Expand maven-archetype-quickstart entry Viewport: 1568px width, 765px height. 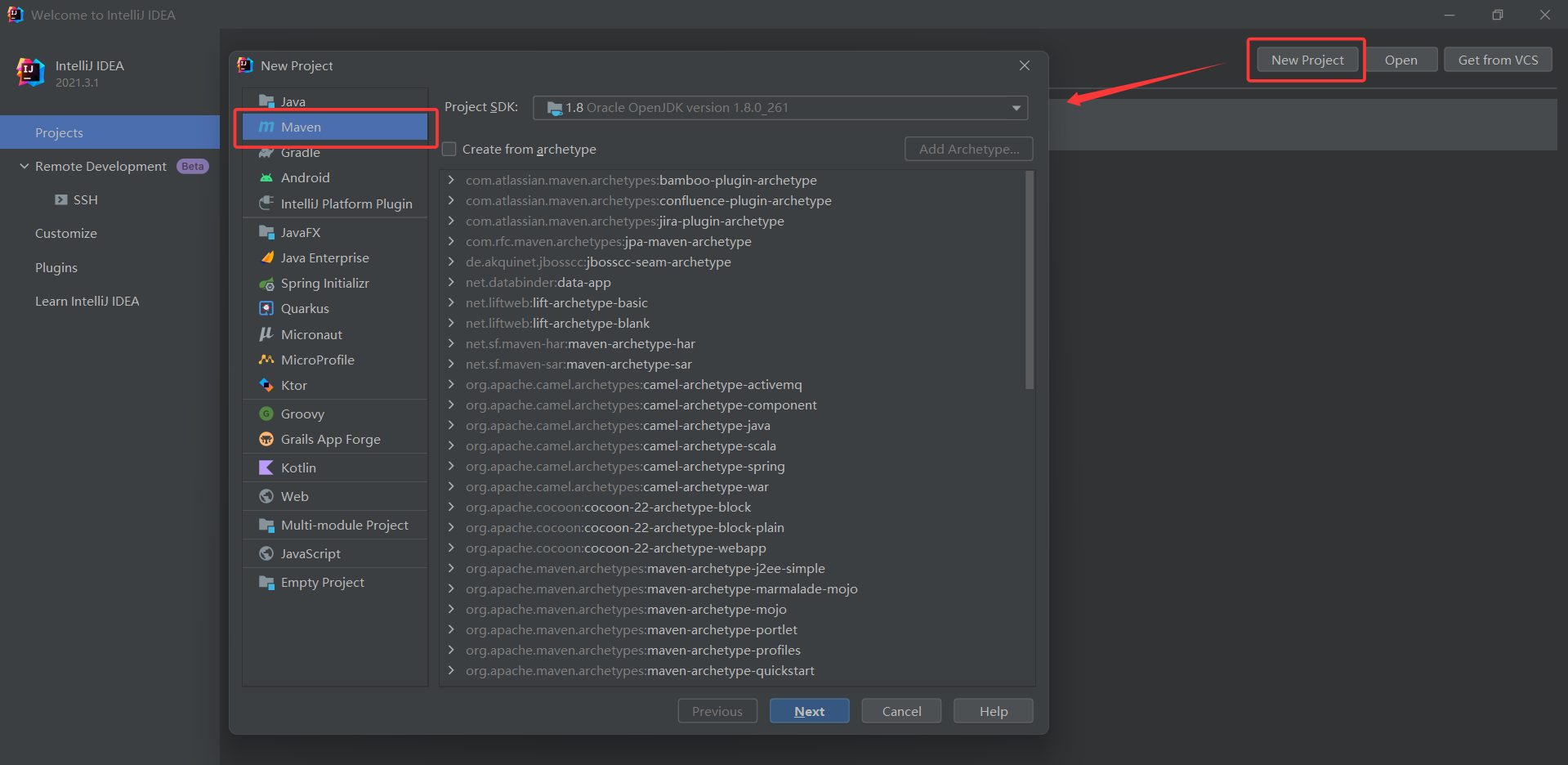451,670
